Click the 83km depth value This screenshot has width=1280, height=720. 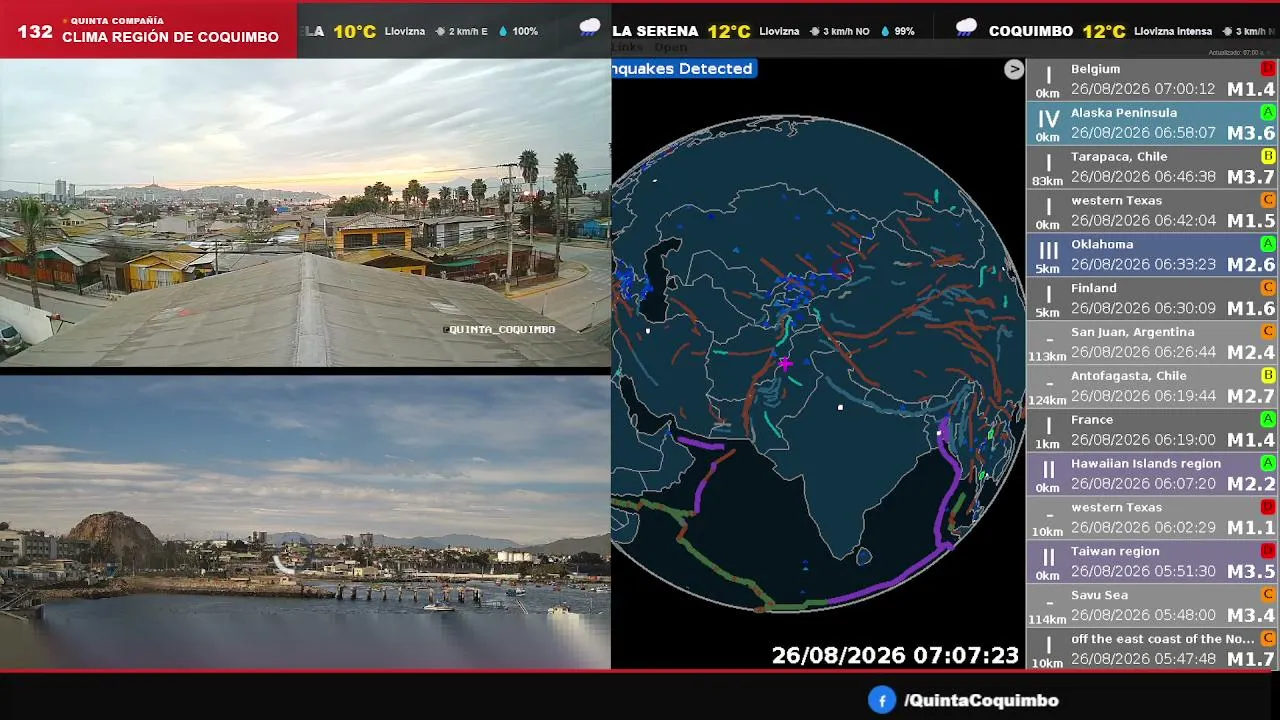[1048, 181]
